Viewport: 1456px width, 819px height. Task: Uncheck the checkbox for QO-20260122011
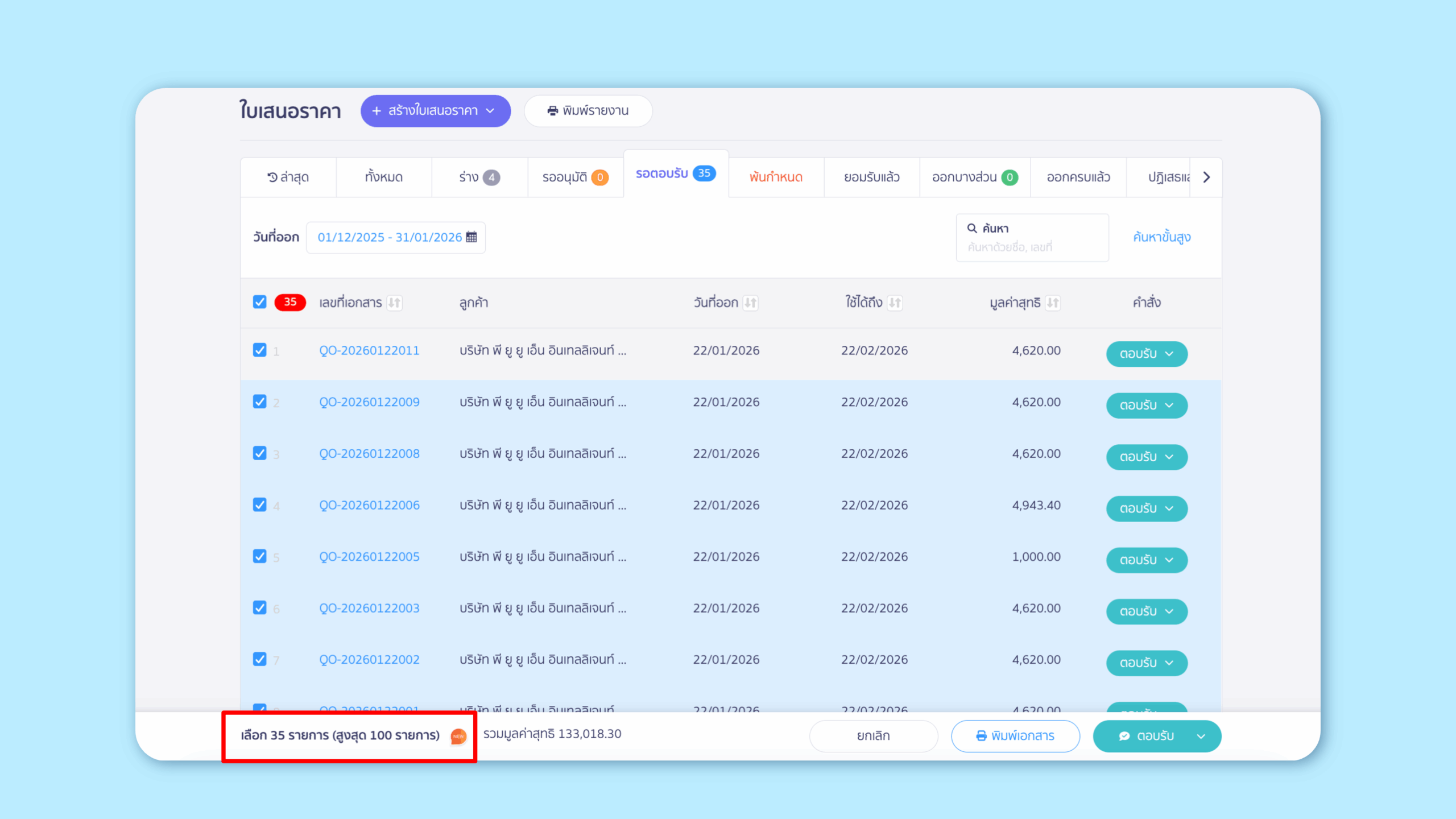coord(260,350)
